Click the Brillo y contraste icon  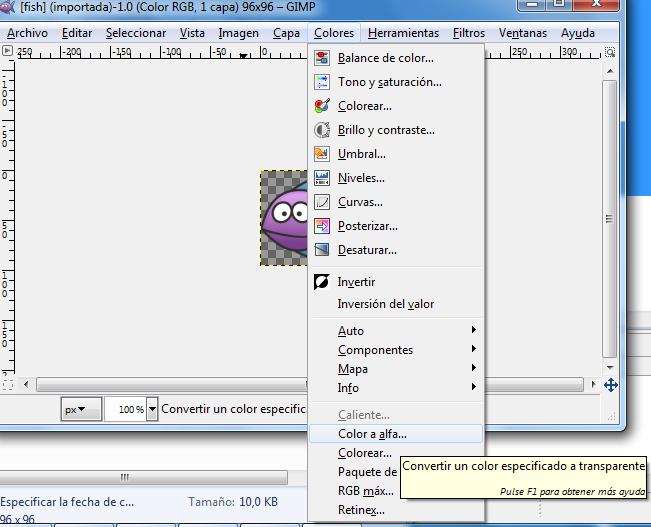coord(322,130)
